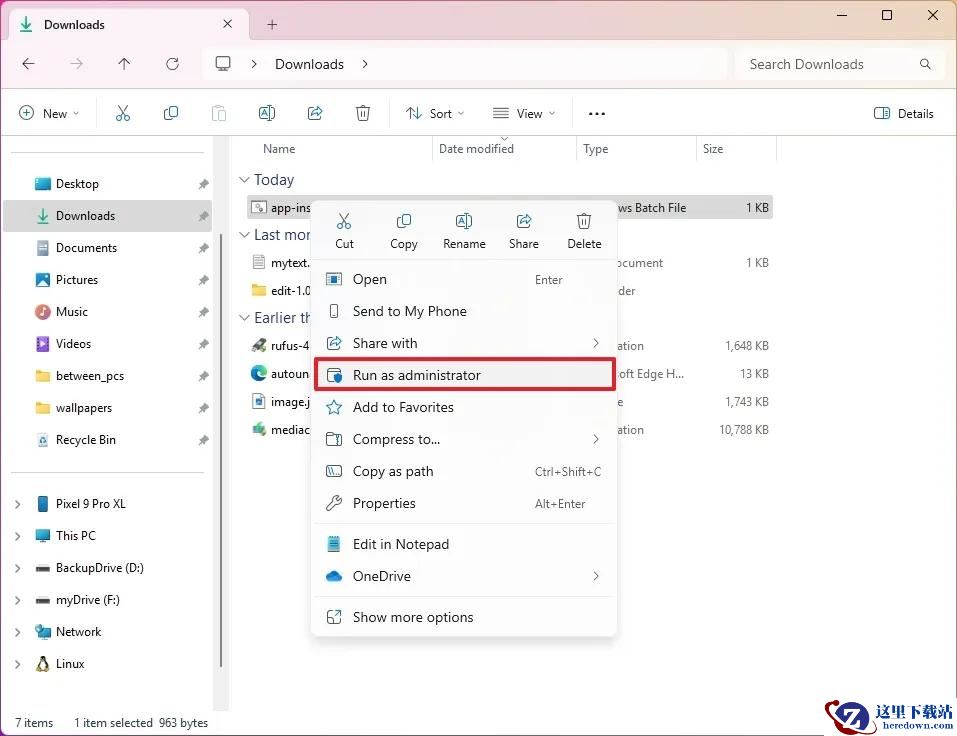The image size is (957, 736).
Task: Select Run as administrator
Action: 464,375
